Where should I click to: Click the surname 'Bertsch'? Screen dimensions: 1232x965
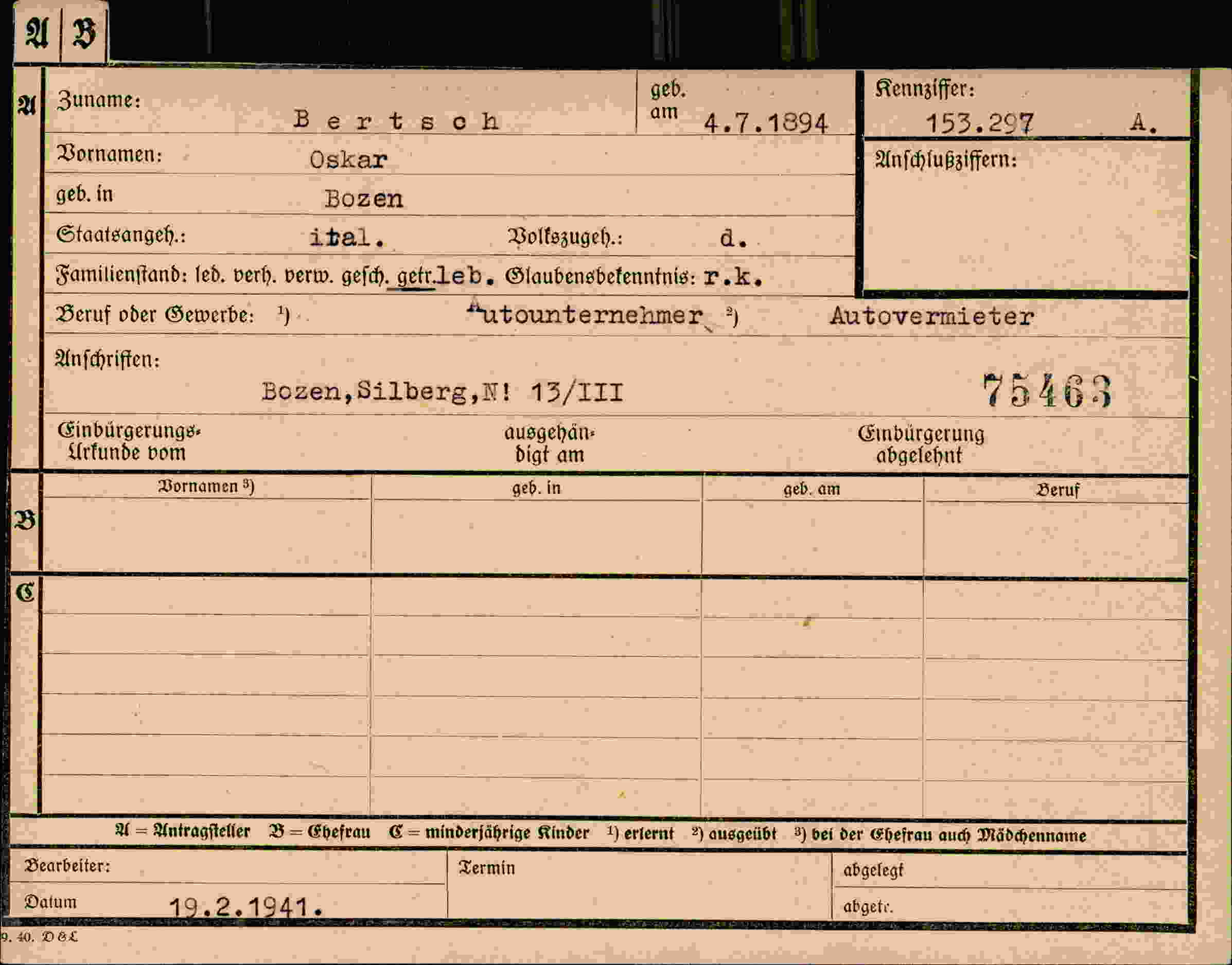396,120
